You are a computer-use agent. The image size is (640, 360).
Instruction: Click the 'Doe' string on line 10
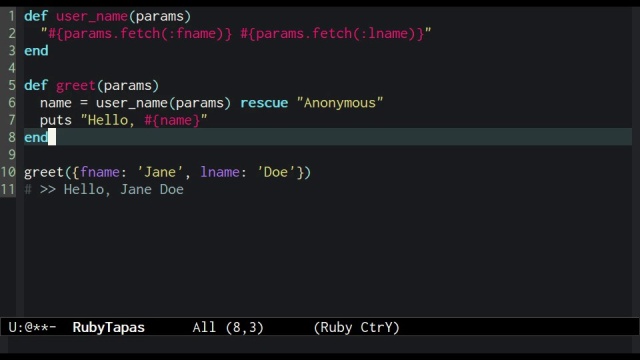pyautogui.click(x=276, y=172)
